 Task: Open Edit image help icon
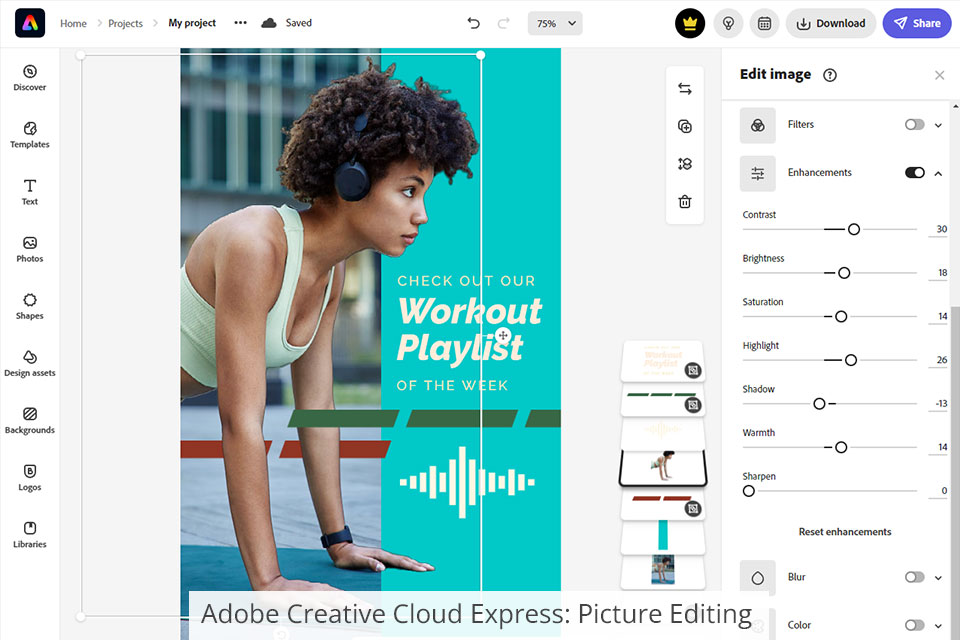830,75
